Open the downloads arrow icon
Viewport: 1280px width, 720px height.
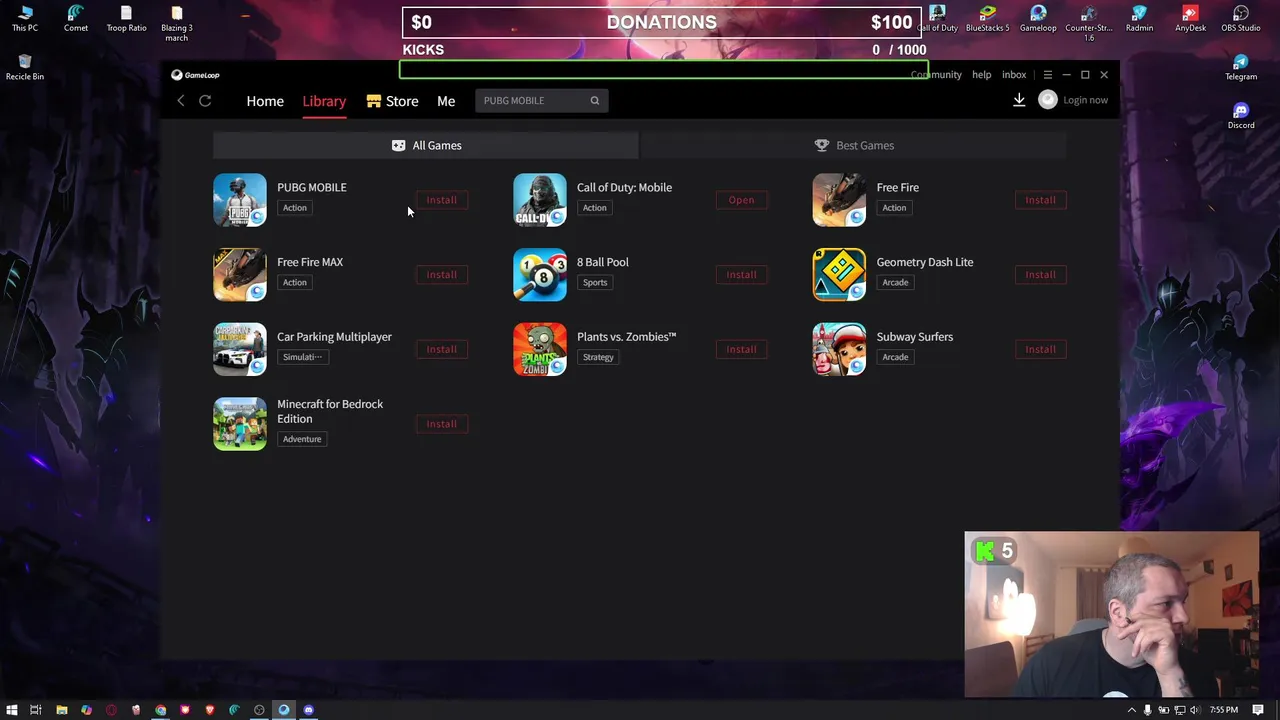(x=1019, y=100)
